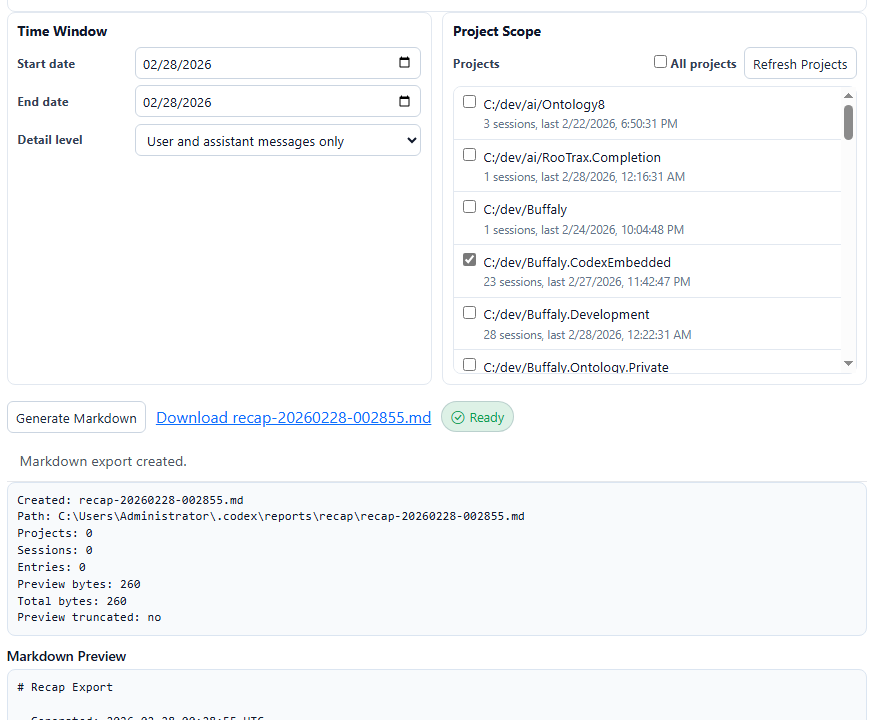Expand the Detail level dropdown

tap(278, 141)
